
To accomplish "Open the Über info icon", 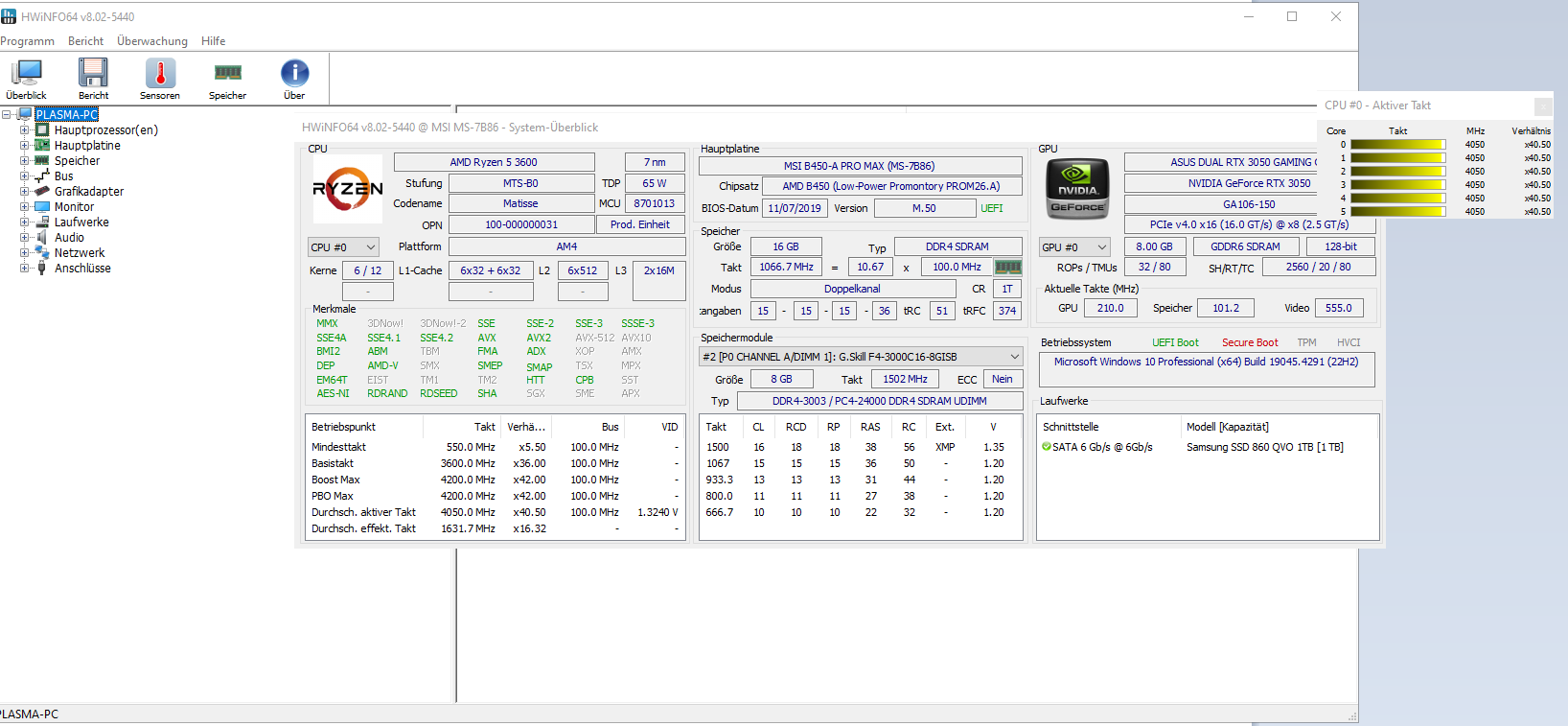I will tap(294, 73).
